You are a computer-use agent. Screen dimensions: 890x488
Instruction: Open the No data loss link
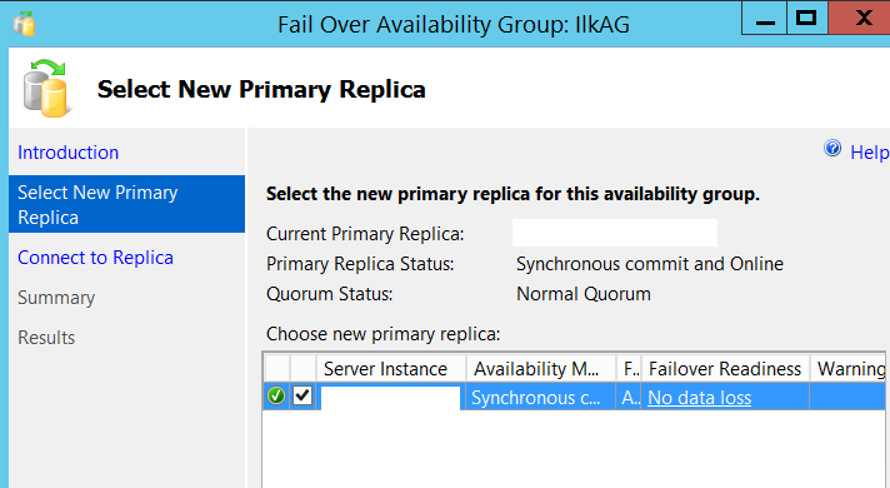click(699, 398)
